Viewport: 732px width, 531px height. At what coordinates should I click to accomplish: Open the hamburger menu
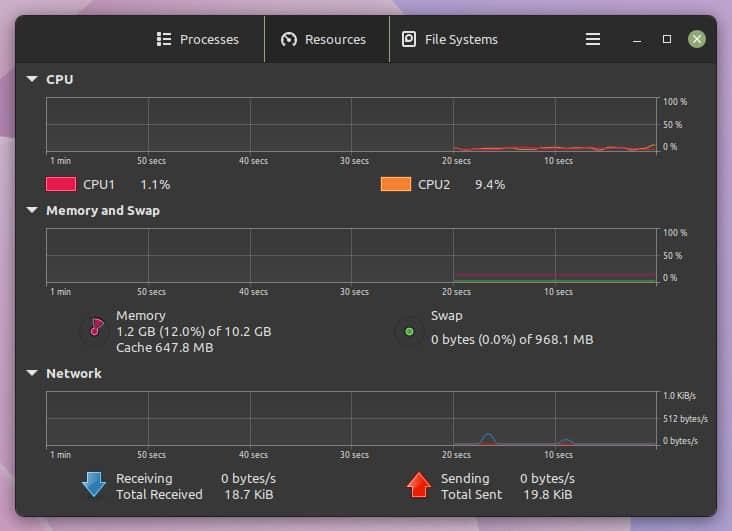[x=593, y=39]
